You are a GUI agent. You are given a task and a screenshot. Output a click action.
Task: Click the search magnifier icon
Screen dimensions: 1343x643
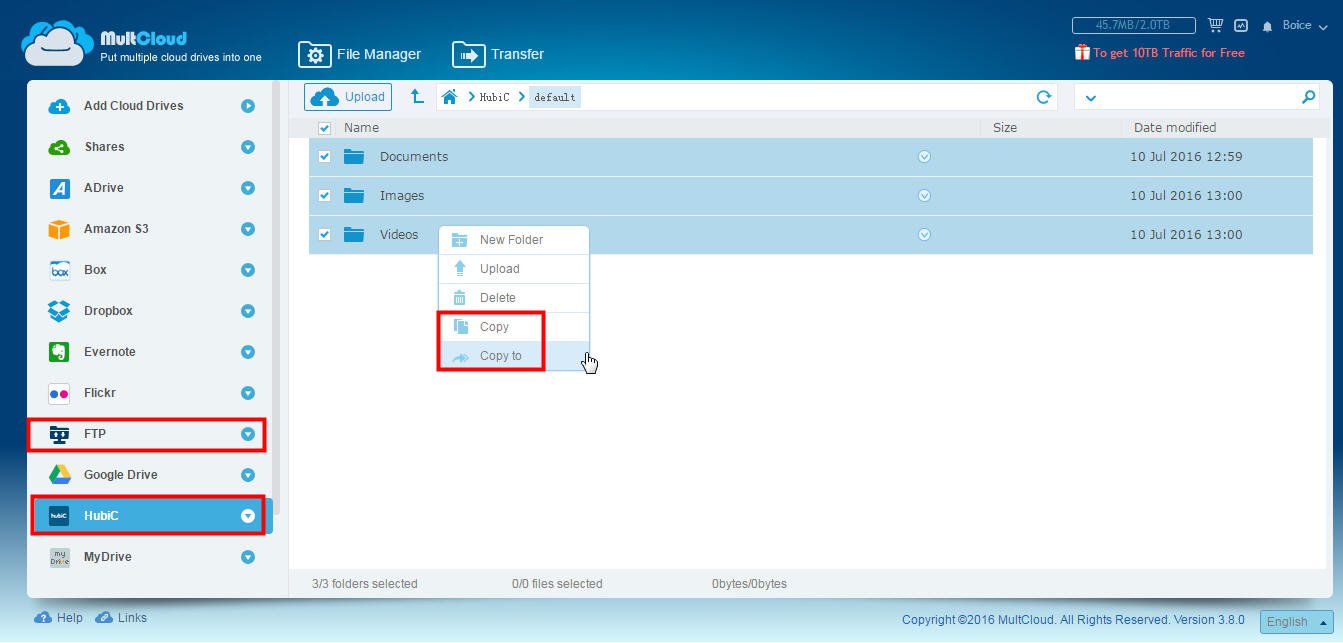coord(1308,97)
